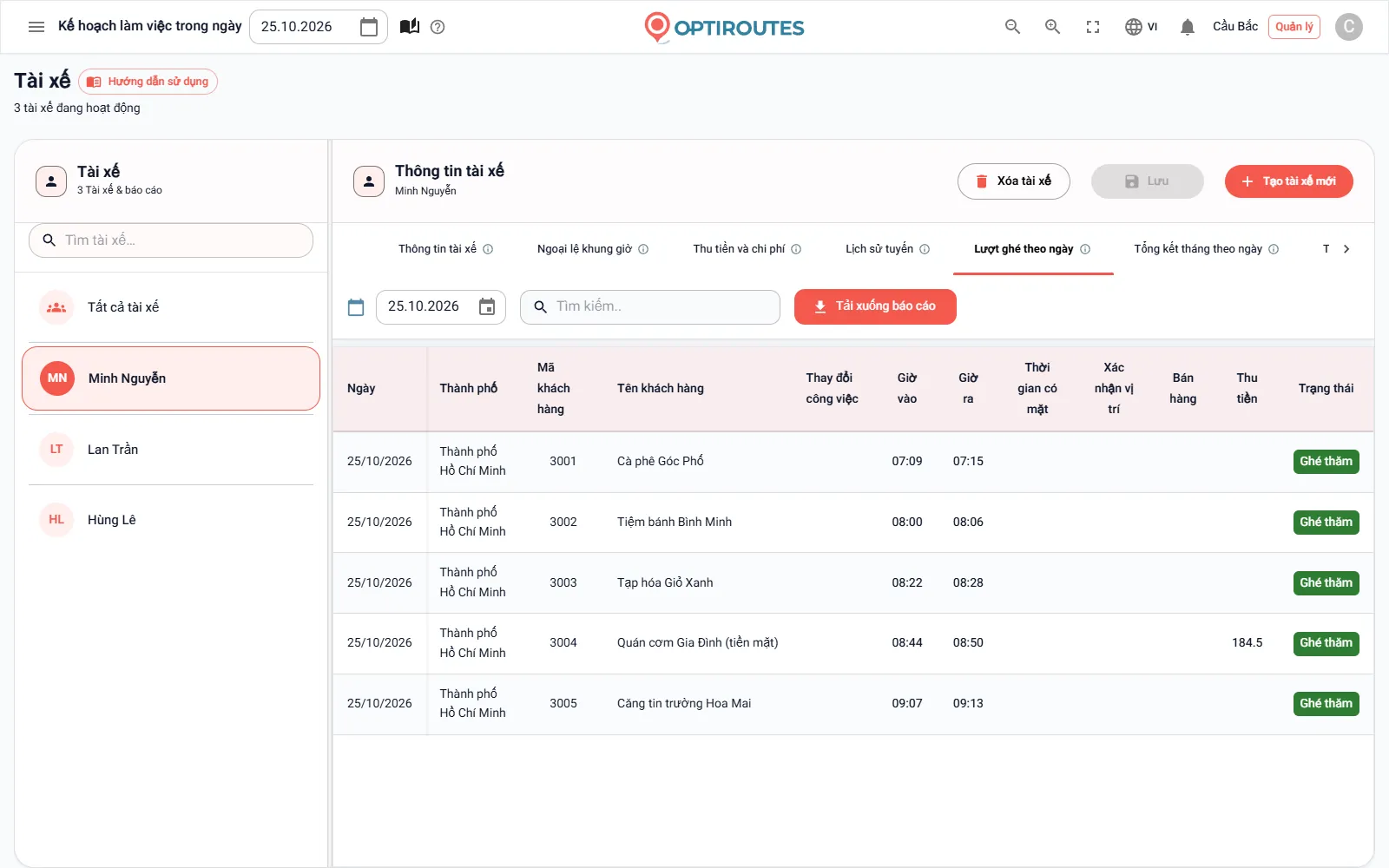Click customer code 3005
This screenshot has width=1389, height=868.
point(563,704)
